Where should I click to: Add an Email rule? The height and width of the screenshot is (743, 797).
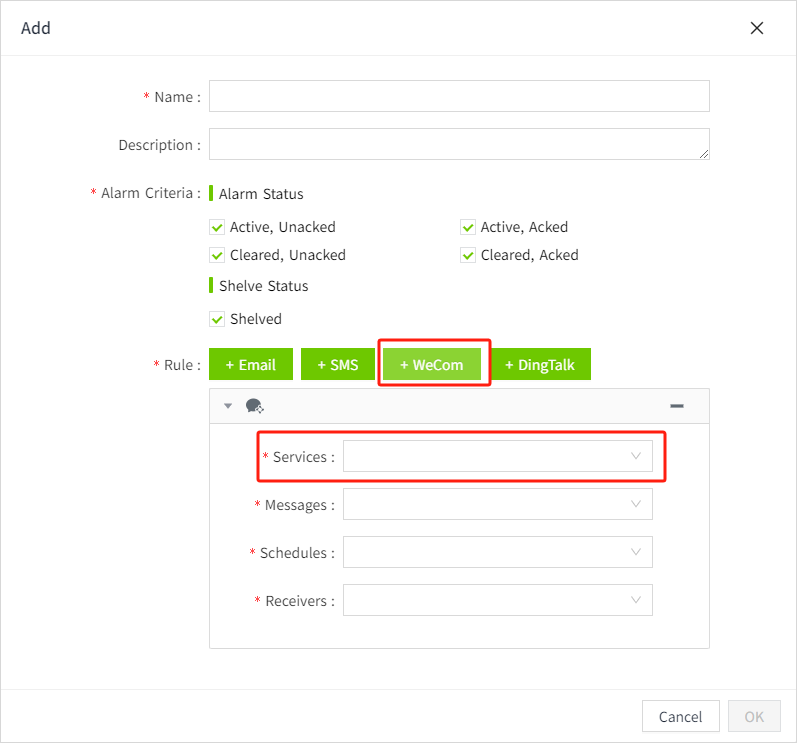[x=250, y=365]
